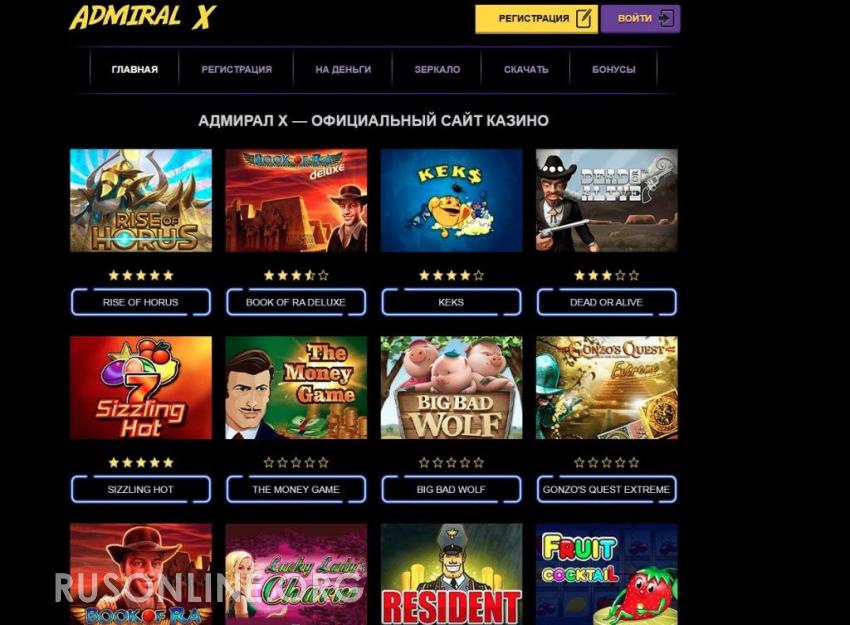Open the Скачать navigation tab

pyautogui.click(x=526, y=69)
